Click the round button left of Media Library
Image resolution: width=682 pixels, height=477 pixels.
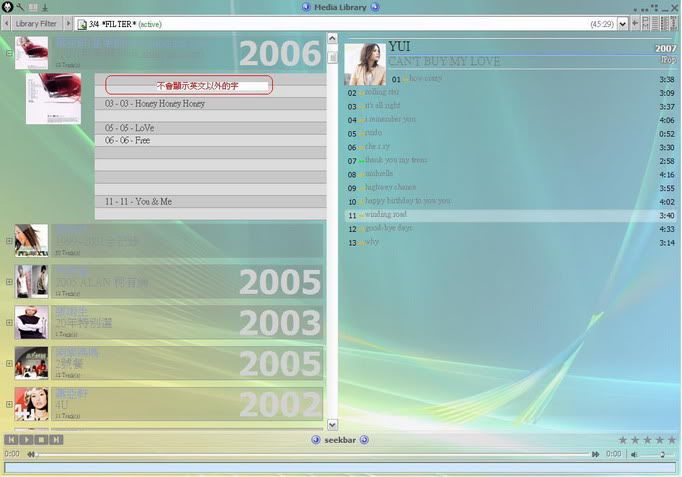coord(306,7)
